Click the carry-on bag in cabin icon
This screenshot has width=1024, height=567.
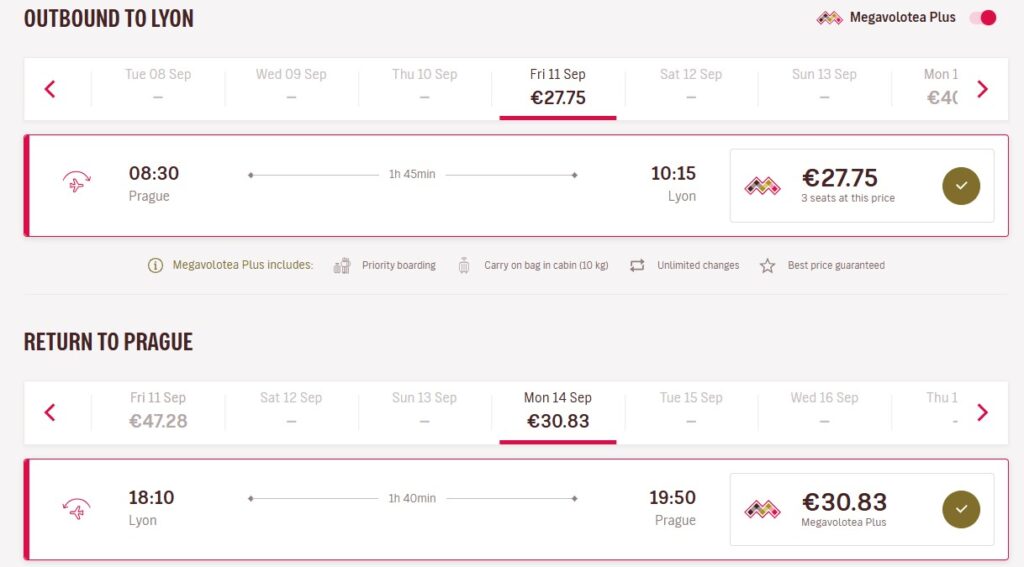pyautogui.click(x=464, y=266)
